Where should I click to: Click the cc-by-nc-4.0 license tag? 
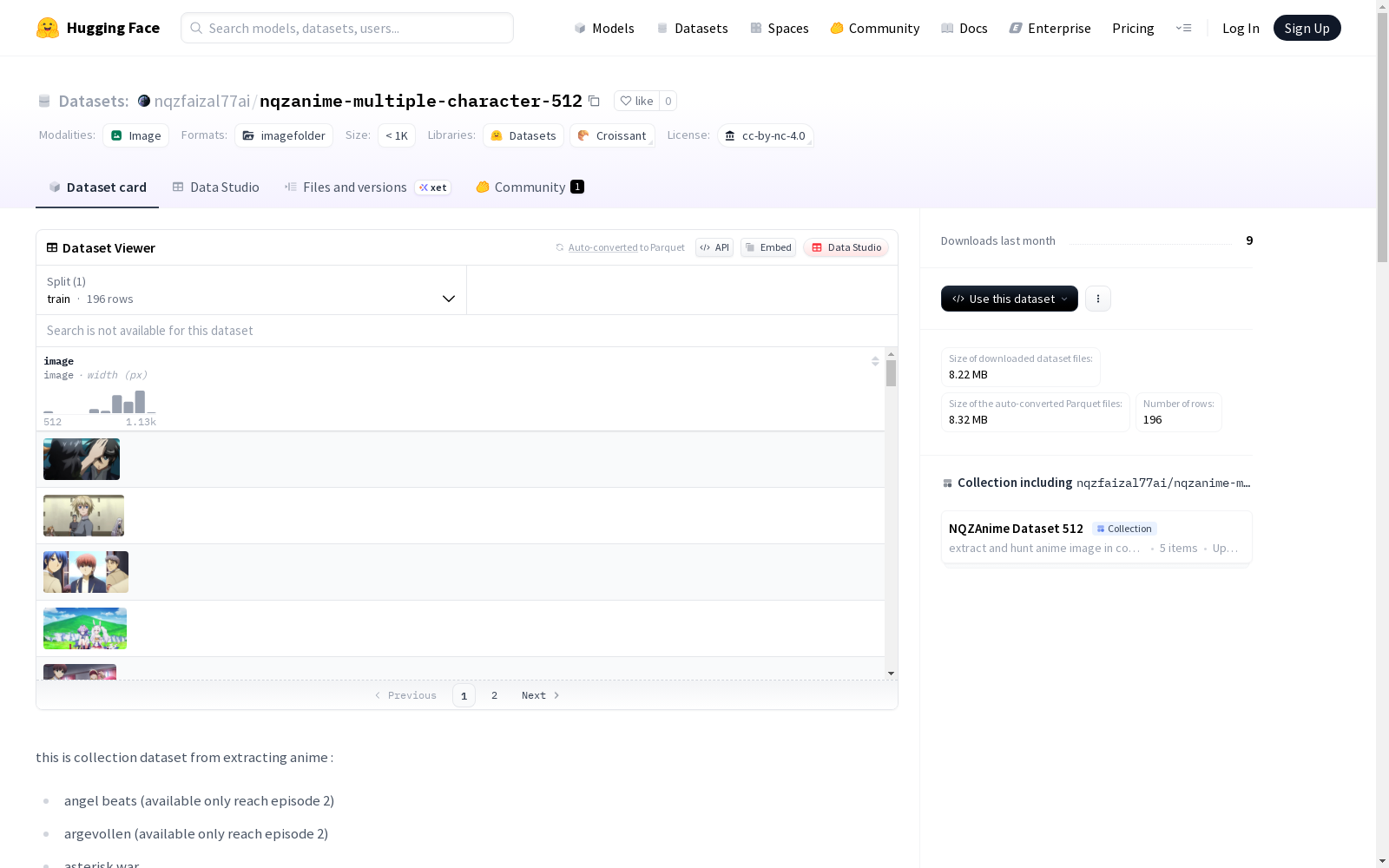(x=765, y=135)
